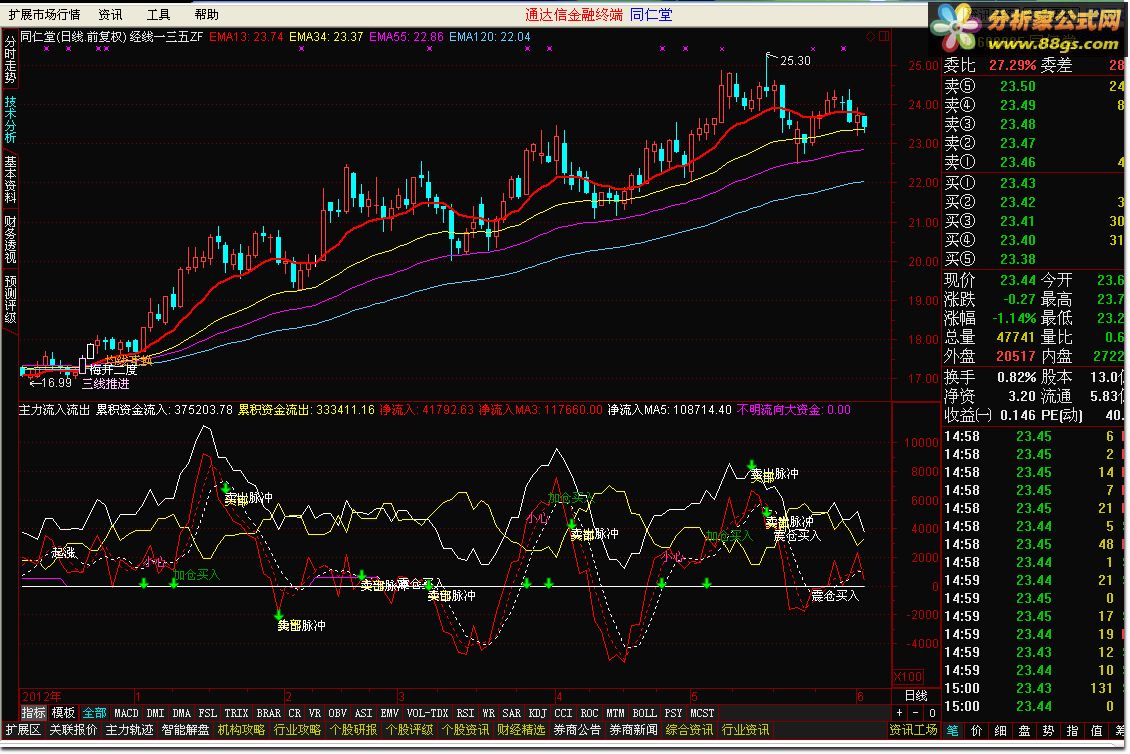Viewport: 1130px width, 754px height.
Task: Open the 智能解盘 bottom tab
Action: pyautogui.click(x=185, y=730)
